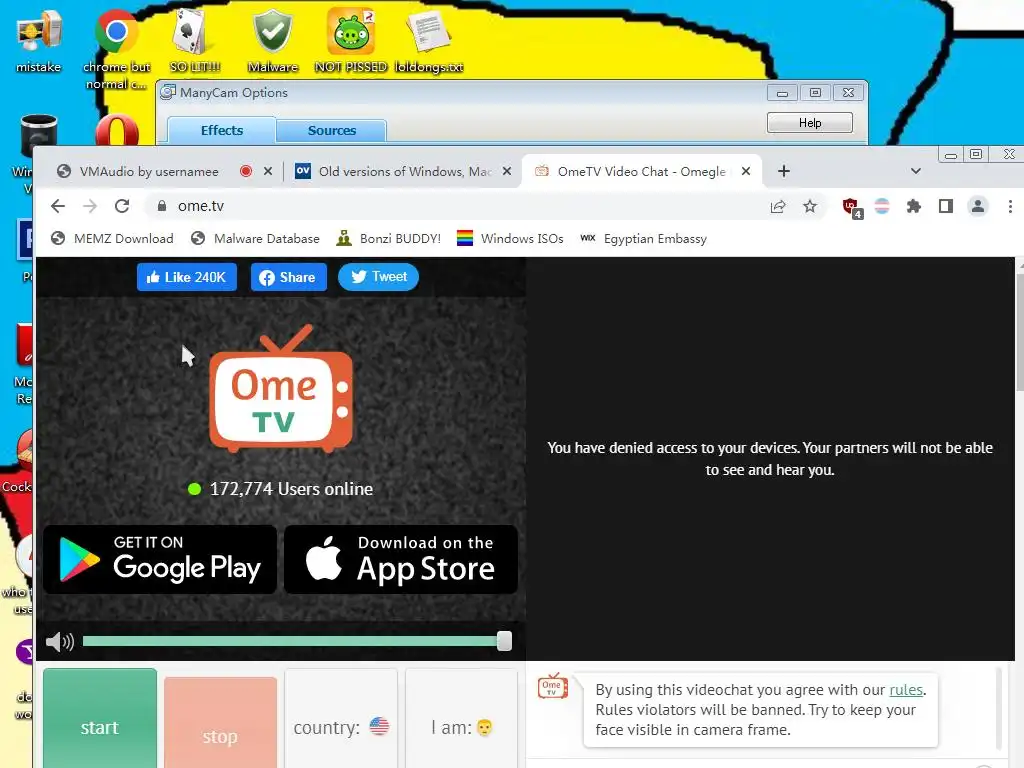
Task: Switch to the Old versions of Windows tab
Action: tap(405, 171)
